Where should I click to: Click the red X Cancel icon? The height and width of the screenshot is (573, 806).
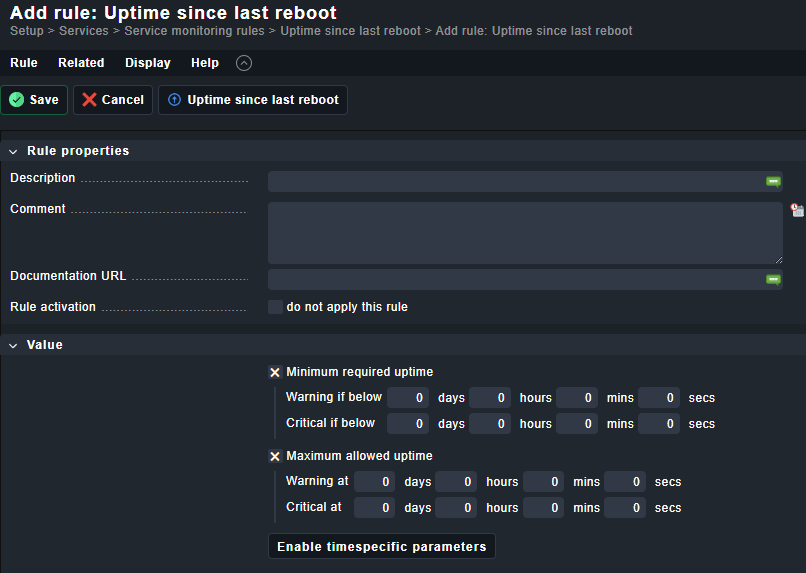(90, 100)
